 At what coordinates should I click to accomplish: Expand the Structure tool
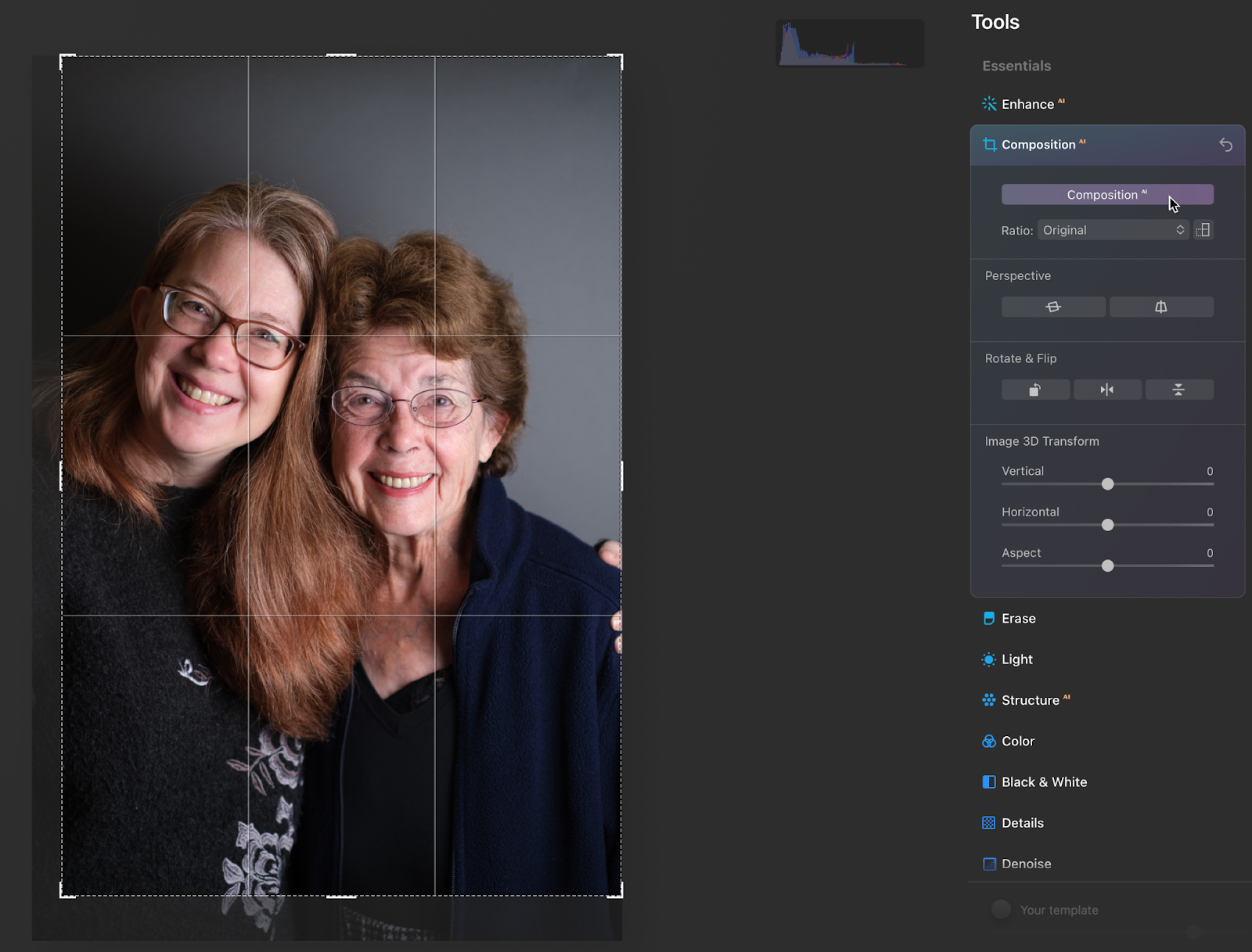point(1031,700)
